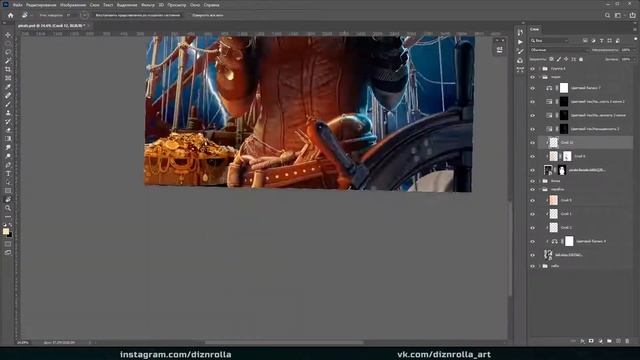Image resolution: width=640 pixels, height=360 pixels.
Task: Select the Rectangle shape tool
Action: coord(8,191)
